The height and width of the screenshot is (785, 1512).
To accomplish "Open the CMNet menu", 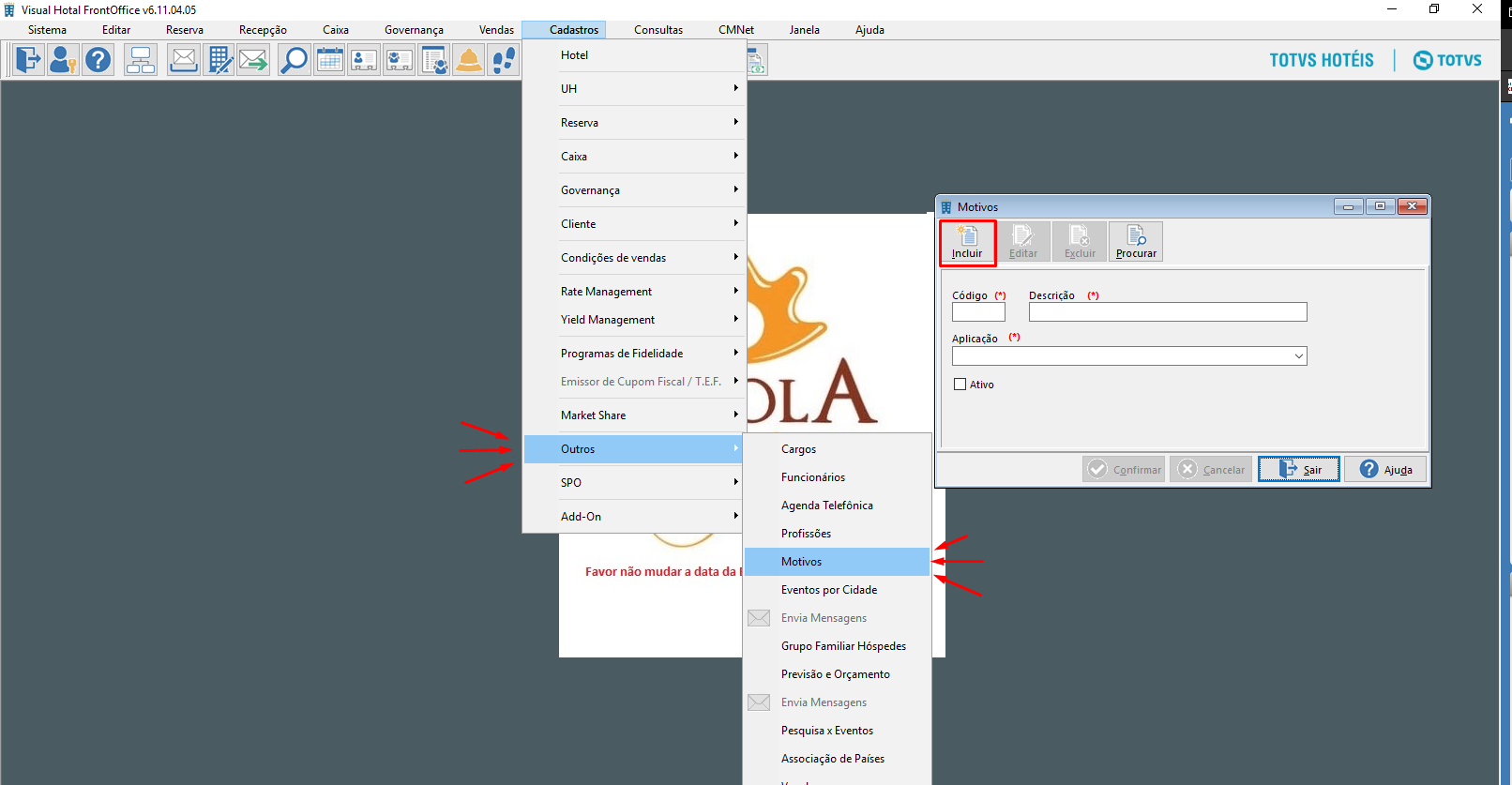I will 736,30.
